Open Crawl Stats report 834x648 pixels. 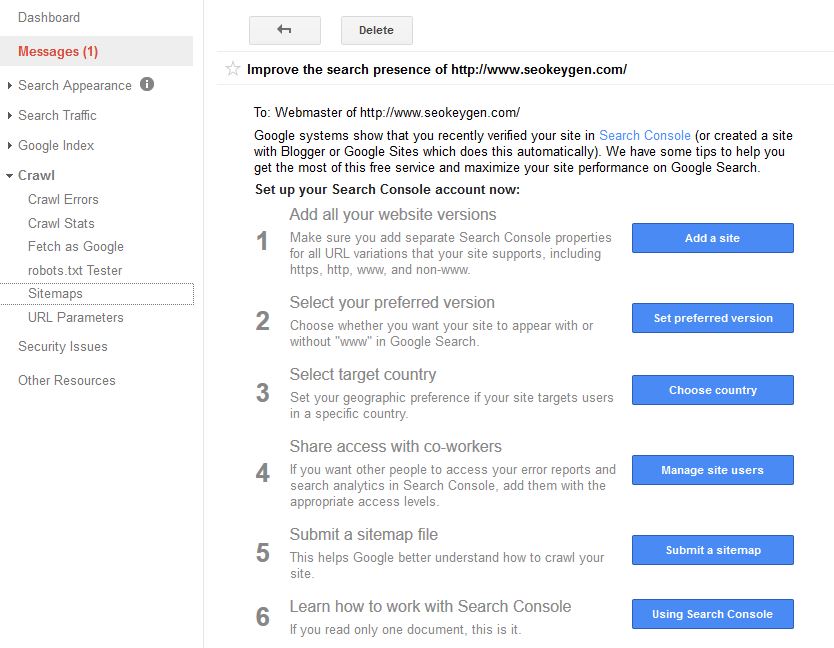click(61, 223)
